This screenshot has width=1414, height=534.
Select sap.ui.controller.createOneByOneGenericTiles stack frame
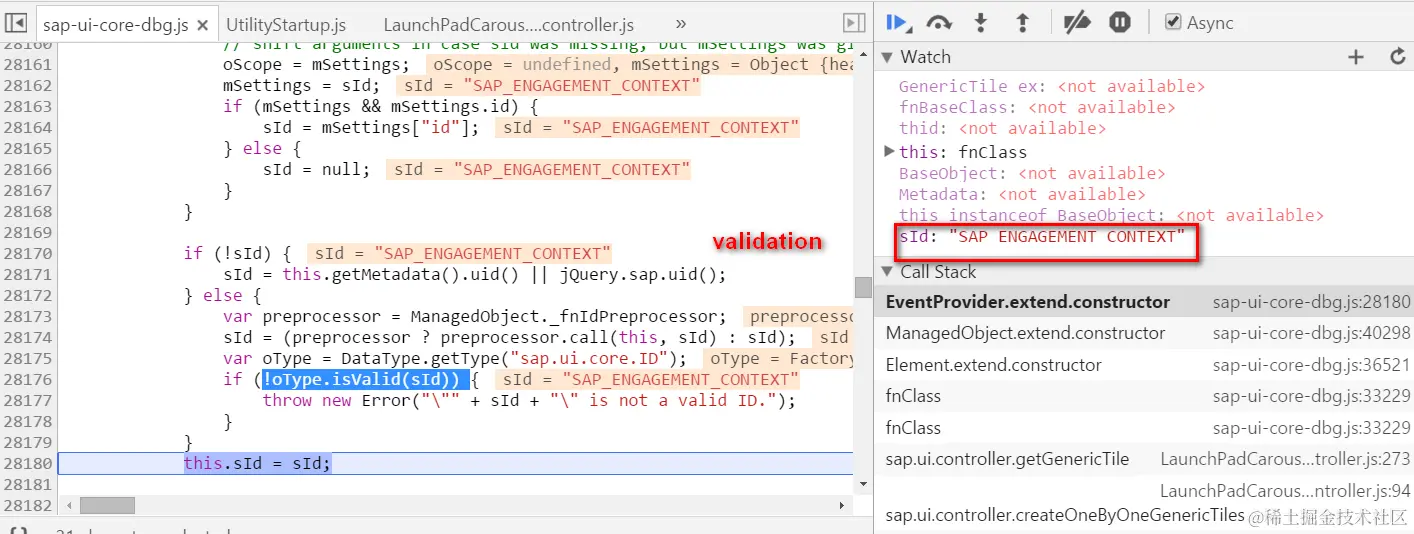click(x=1065, y=515)
